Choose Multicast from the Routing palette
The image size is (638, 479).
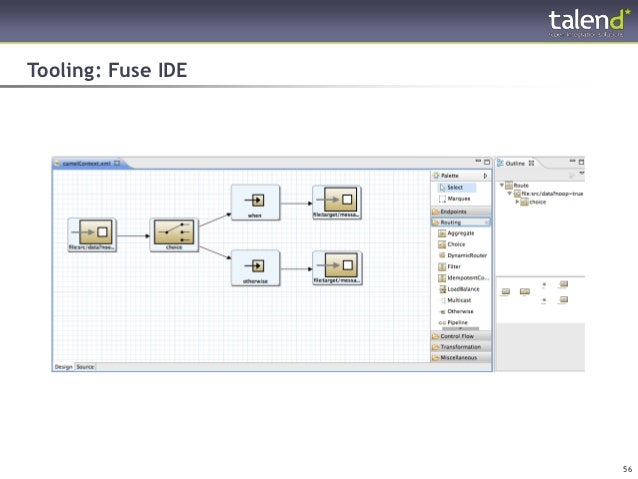click(455, 300)
